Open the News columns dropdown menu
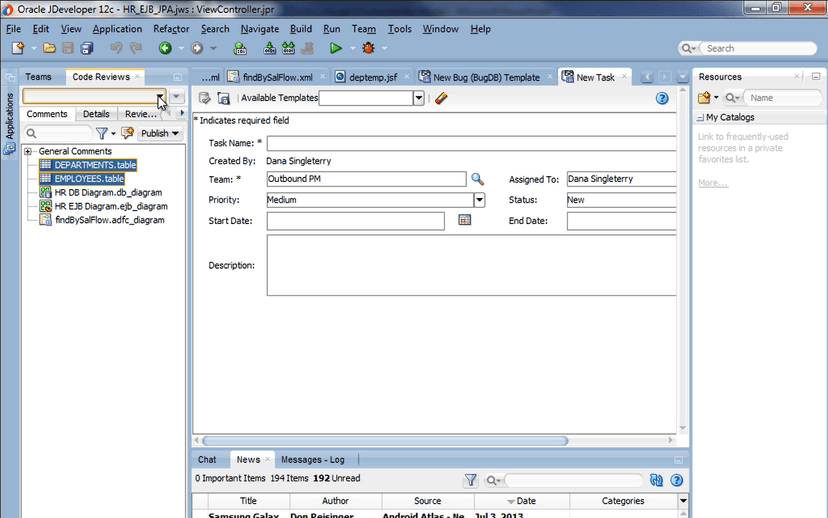The image size is (828, 518). pyautogui.click(x=683, y=501)
